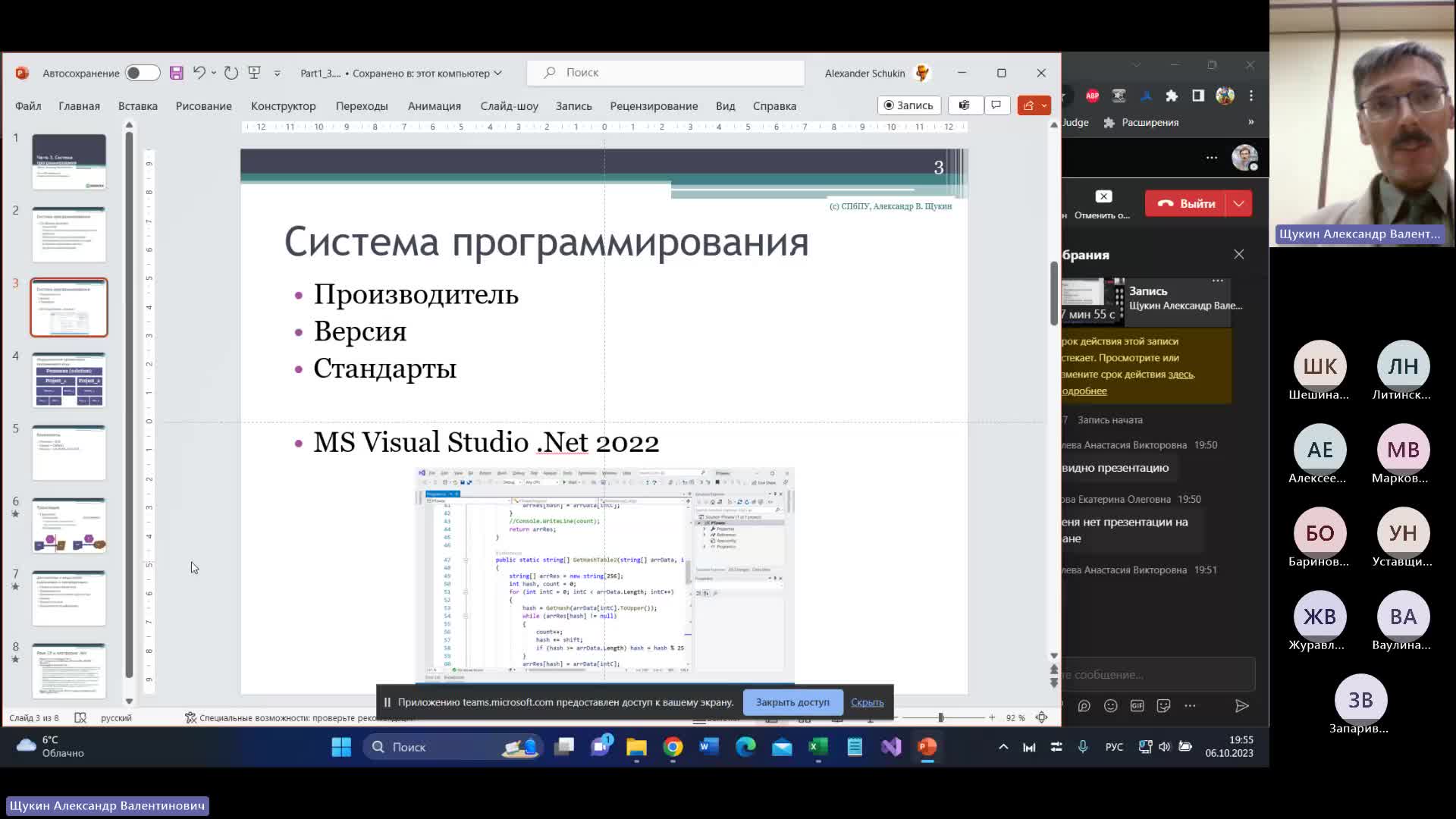Click the spell check book icon
The width and height of the screenshot is (1456, 819).
[x=80, y=717]
